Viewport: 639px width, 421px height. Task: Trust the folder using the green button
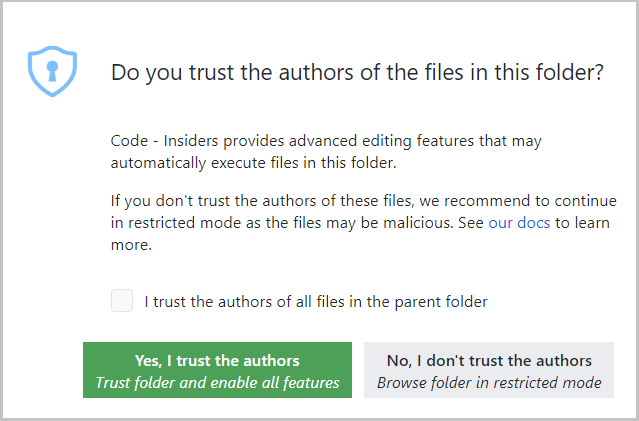click(217, 370)
